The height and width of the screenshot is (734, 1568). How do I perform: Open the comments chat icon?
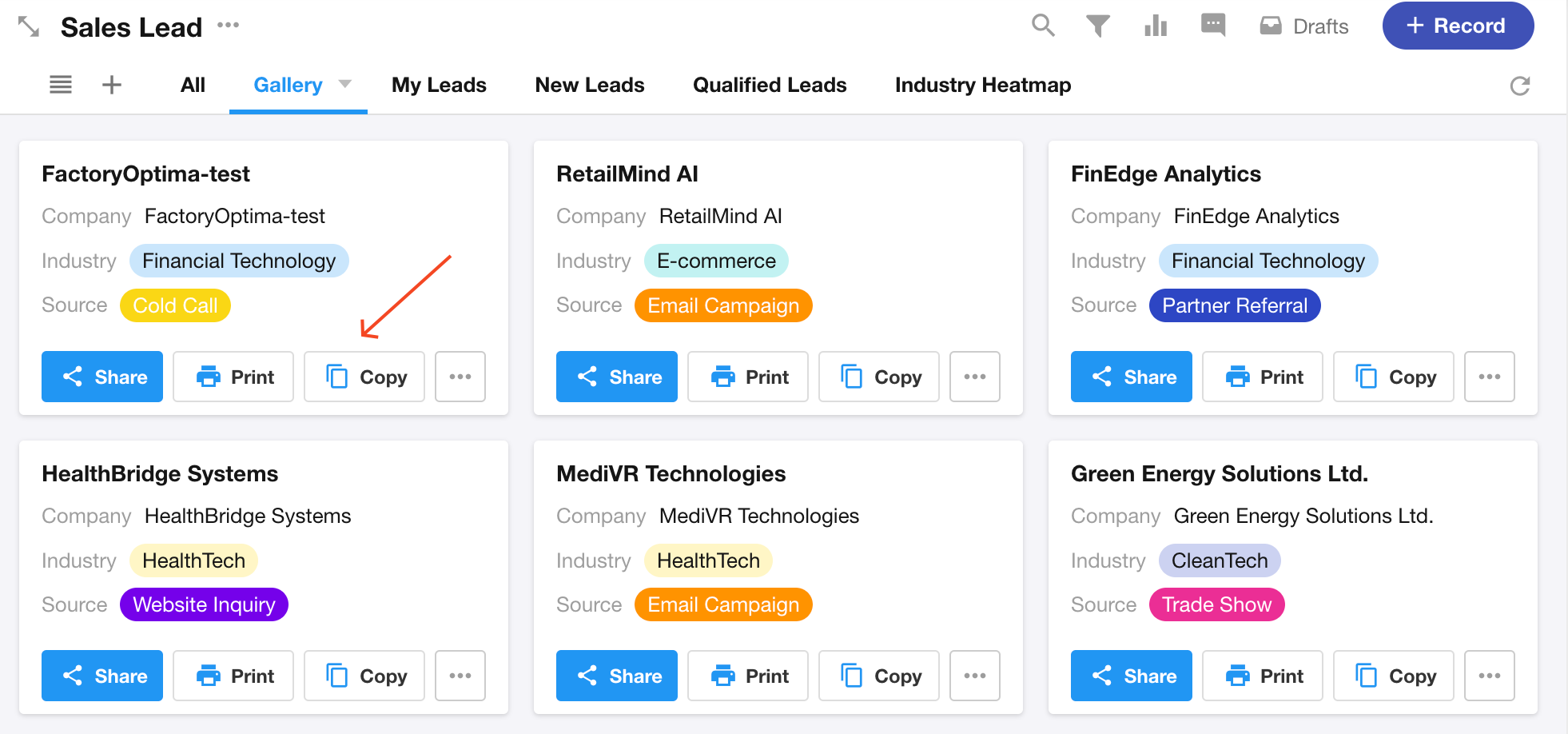1212,26
